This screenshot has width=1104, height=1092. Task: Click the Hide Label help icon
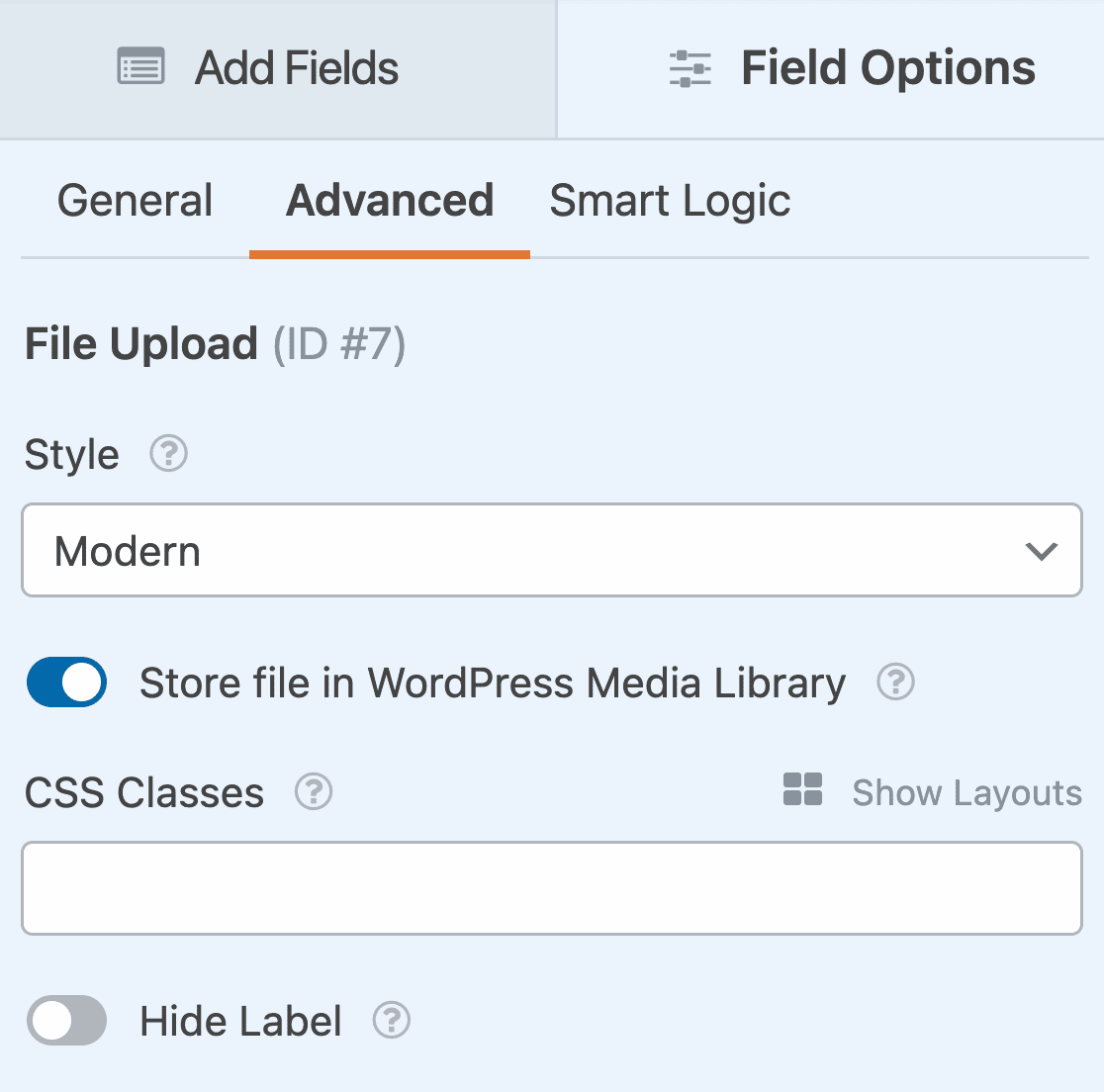pyautogui.click(x=392, y=1020)
